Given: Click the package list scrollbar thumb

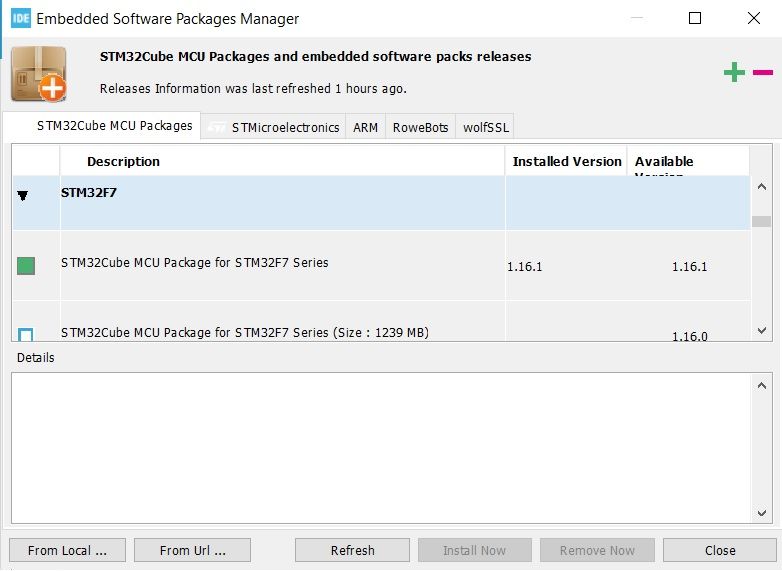Looking at the screenshot, I should click(x=762, y=221).
